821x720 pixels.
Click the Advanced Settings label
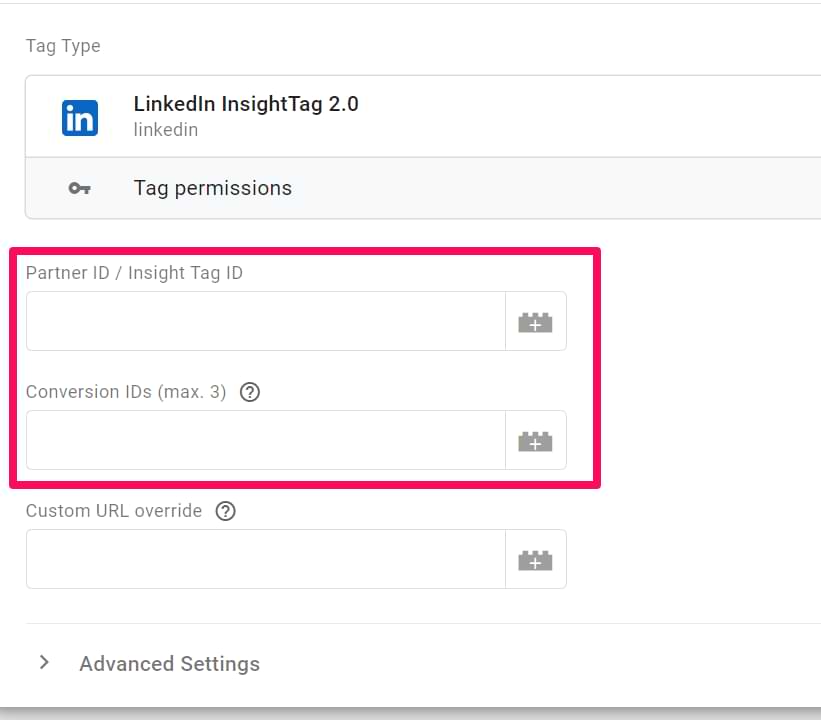(x=170, y=664)
